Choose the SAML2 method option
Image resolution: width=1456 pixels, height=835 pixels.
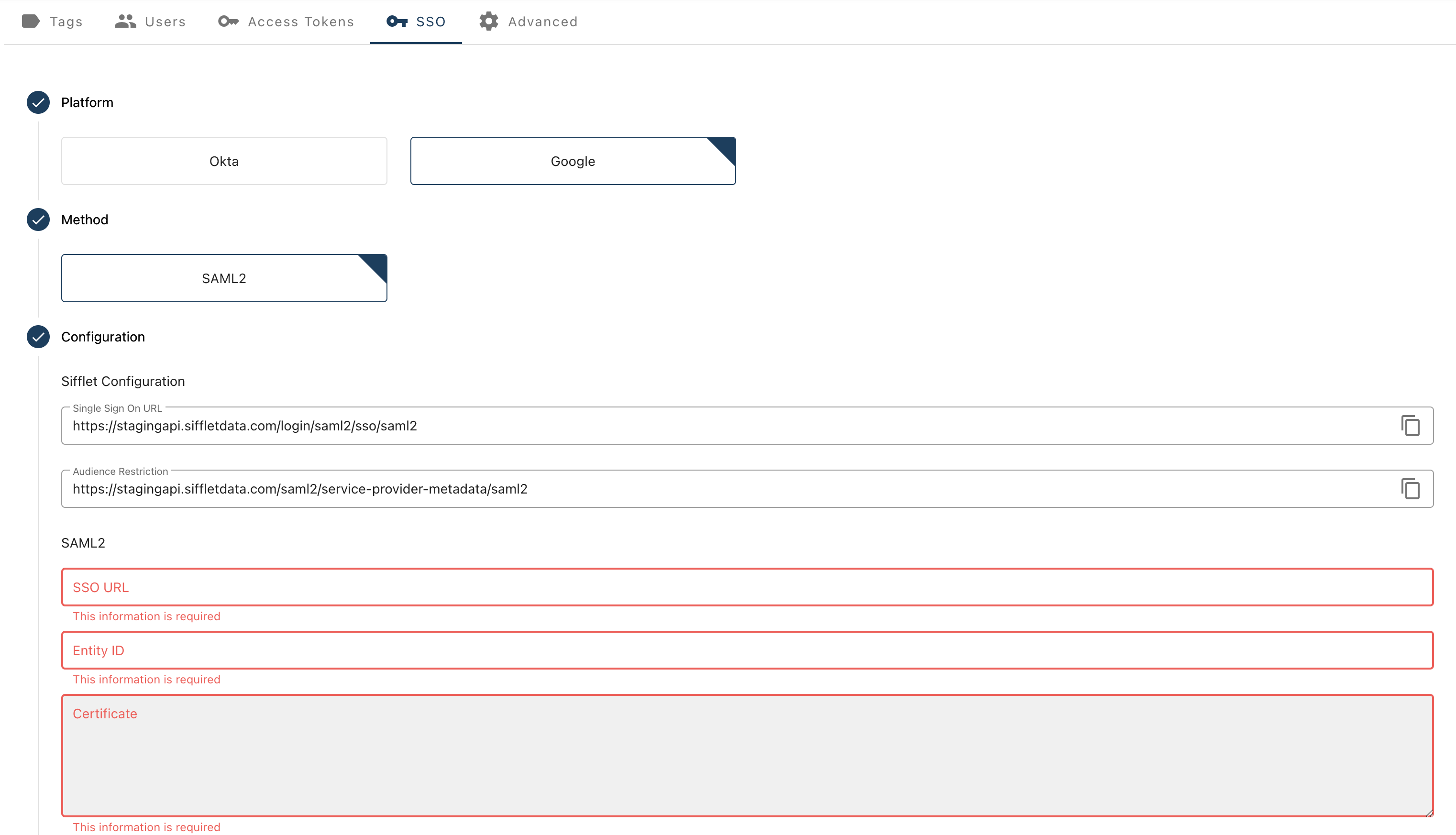coord(224,278)
